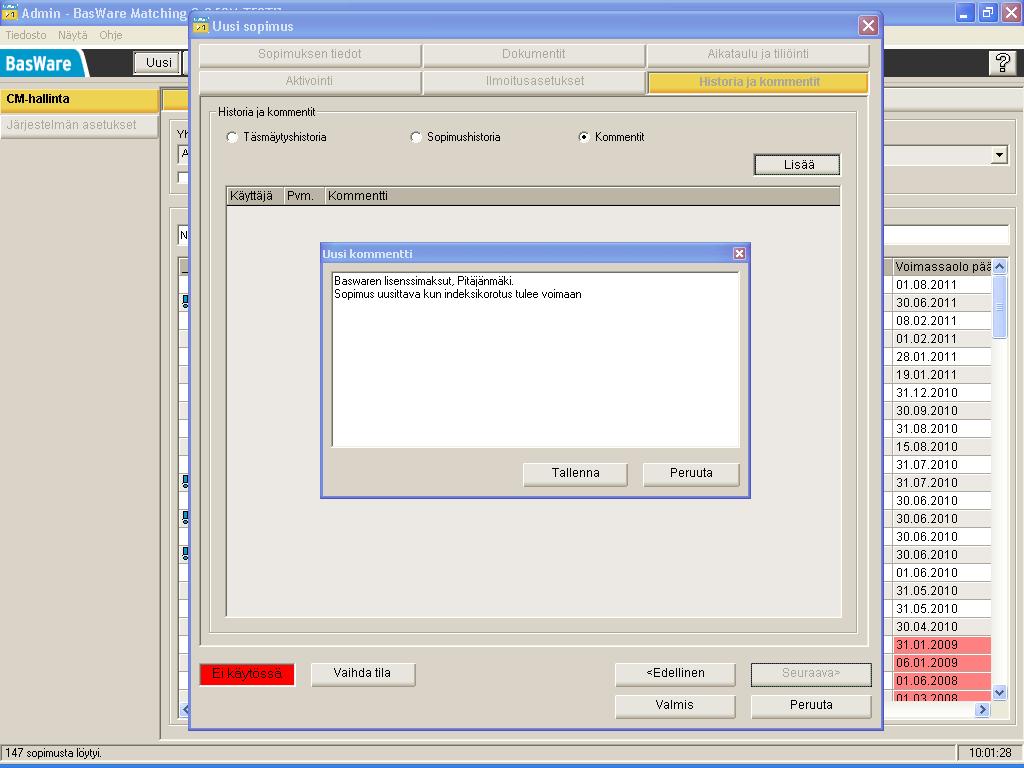Select the Täsmäytyshistoria radio button
The image size is (1024, 768).
pyautogui.click(x=232, y=137)
